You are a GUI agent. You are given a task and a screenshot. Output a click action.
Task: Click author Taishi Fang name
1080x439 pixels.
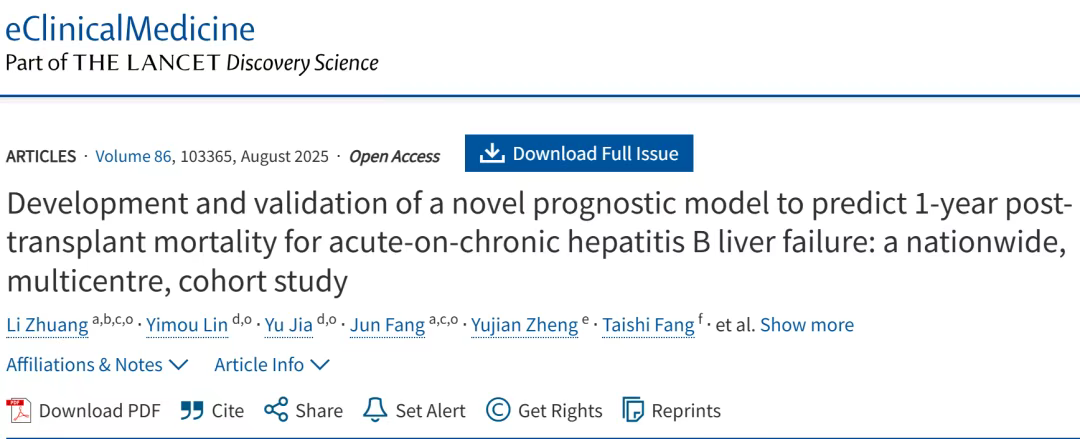point(648,325)
